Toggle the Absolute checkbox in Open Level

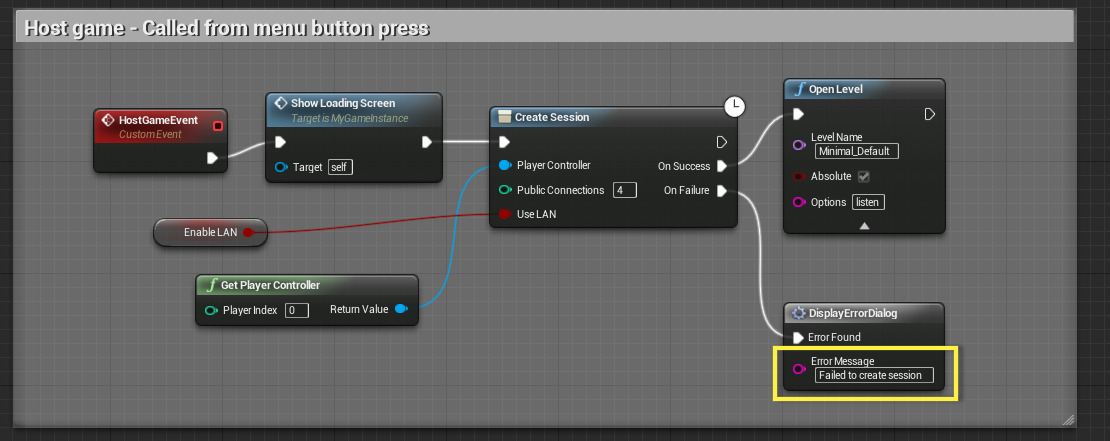point(863,176)
